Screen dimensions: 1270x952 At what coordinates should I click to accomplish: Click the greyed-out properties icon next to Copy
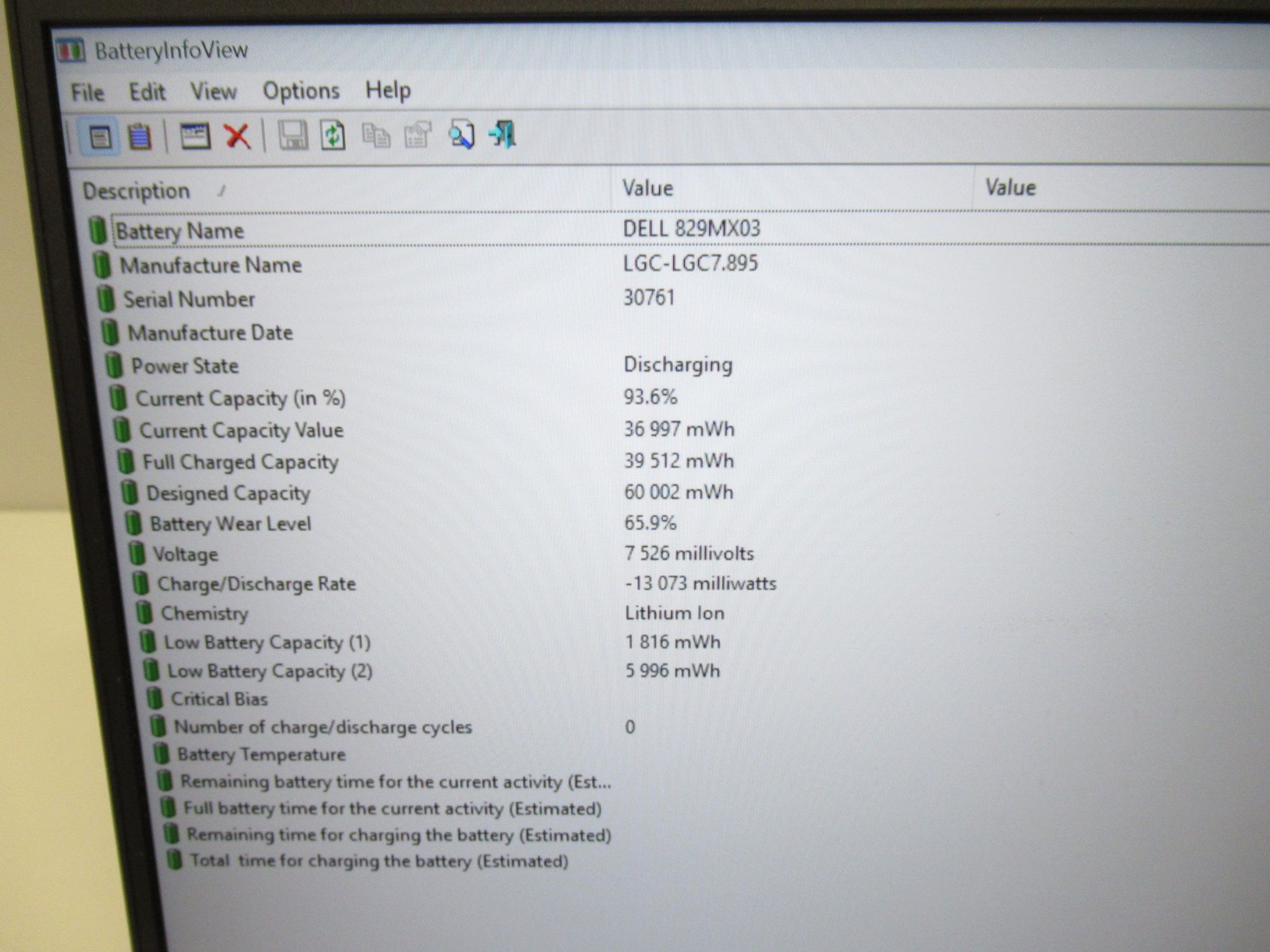pos(417,135)
